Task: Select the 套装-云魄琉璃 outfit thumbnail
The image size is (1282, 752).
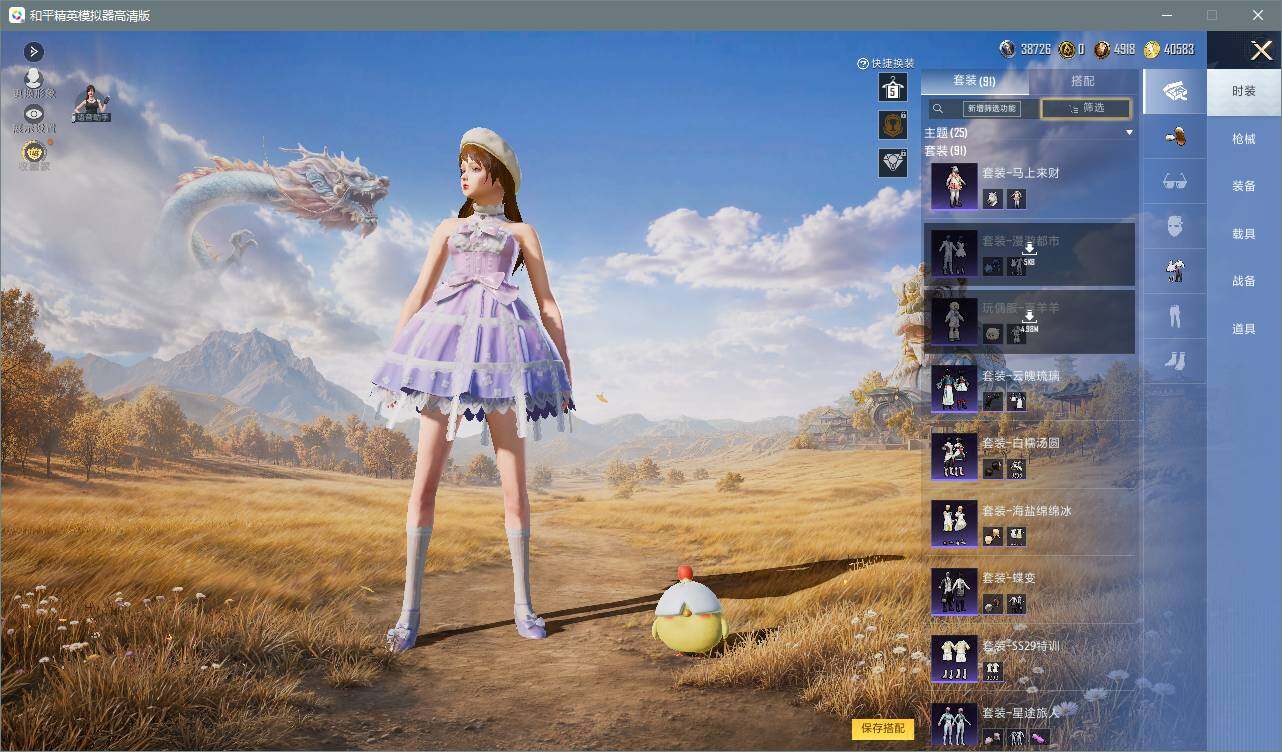Action: [x=954, y=389]
